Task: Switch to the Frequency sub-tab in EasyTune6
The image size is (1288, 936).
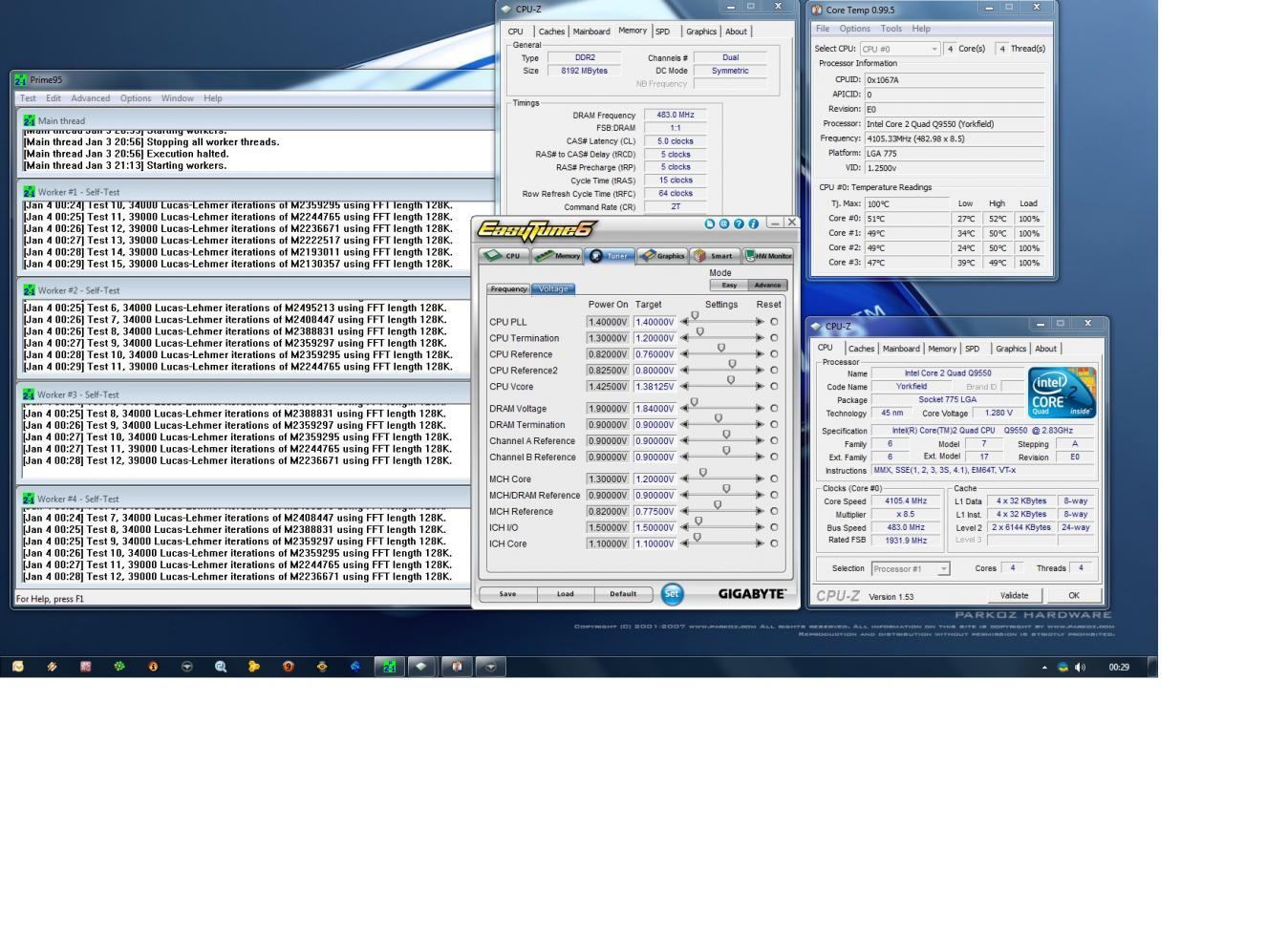Action: 508,289
